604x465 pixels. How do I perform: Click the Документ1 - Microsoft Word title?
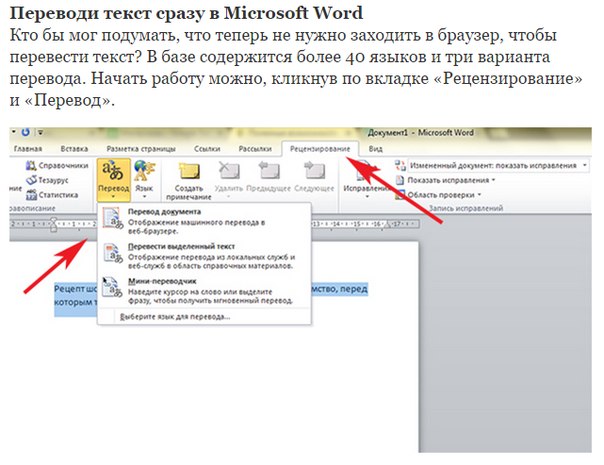[421, 133]
